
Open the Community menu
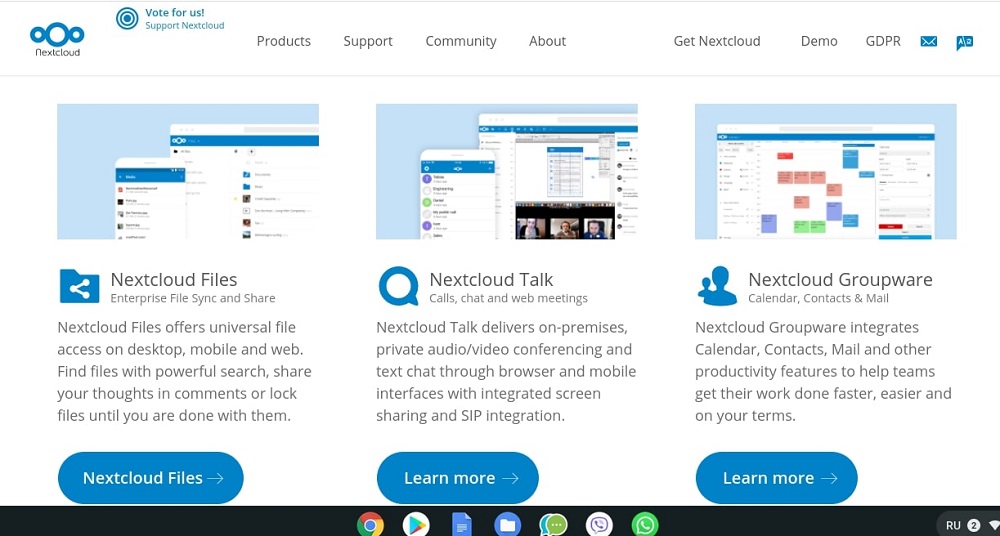pyautogui.click(x=461, y=41)
